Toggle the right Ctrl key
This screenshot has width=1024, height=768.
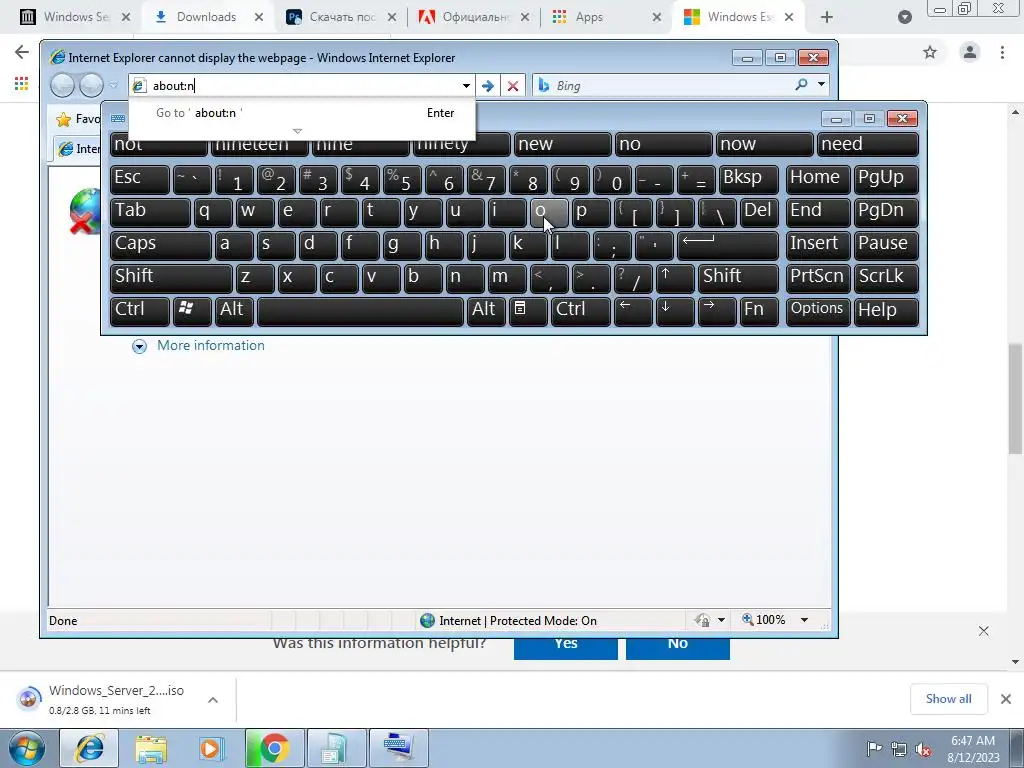pyautogui.click(x=581, y=311)
